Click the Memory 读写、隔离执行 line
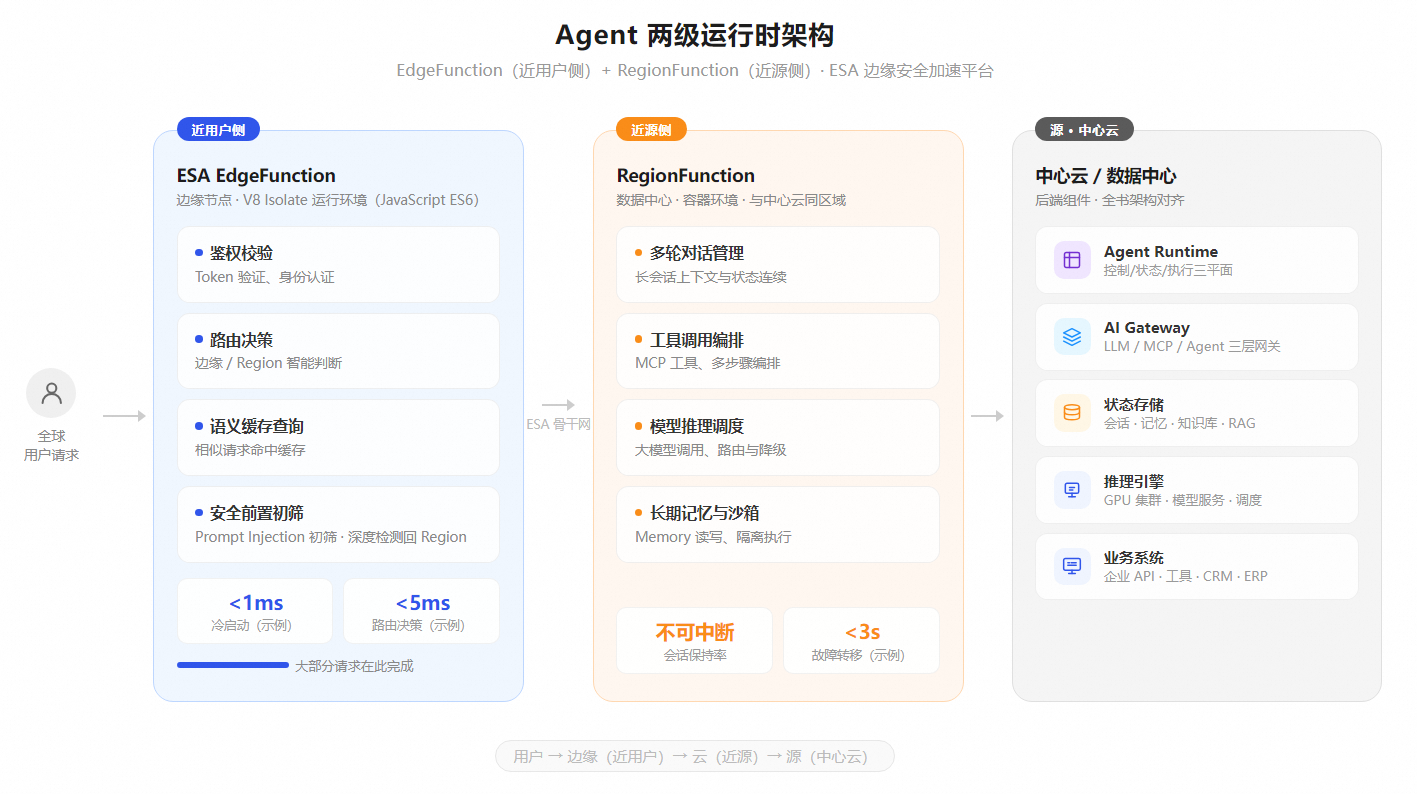Viewport: 1417px width, 794px height. pos(713,537)
